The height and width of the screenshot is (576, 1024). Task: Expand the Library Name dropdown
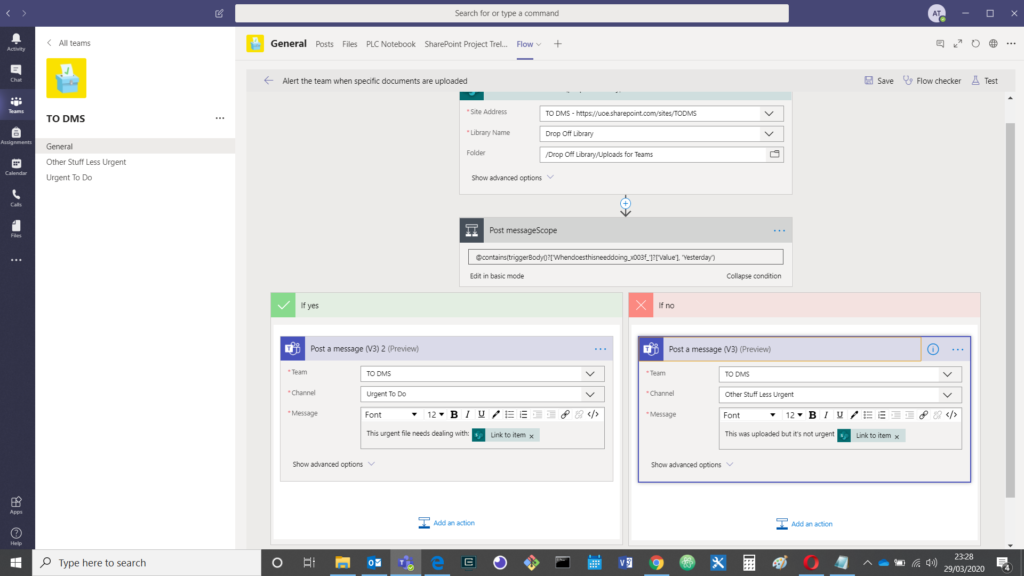pyautogui.click(x=769, y=133)
